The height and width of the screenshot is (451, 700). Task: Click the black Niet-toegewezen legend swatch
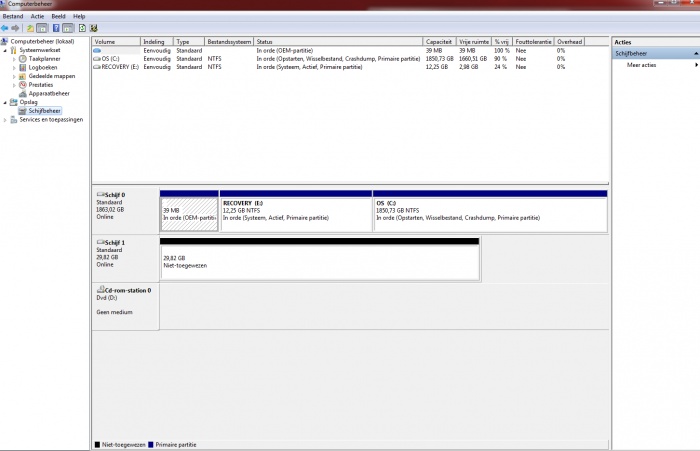point(97,445)
